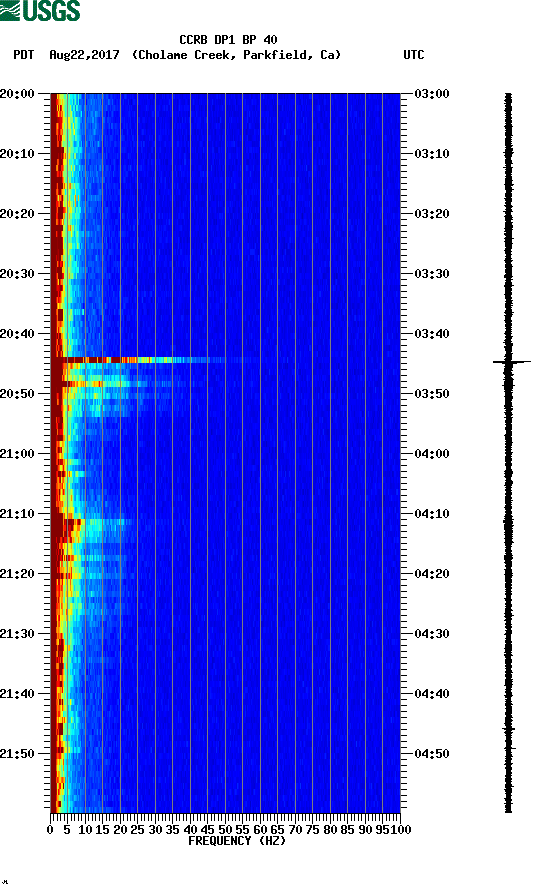552x893 pixels.
Task: Click '(Cholame Creek, Parkfield, Ca)' location text
Action: coord(236,55)
